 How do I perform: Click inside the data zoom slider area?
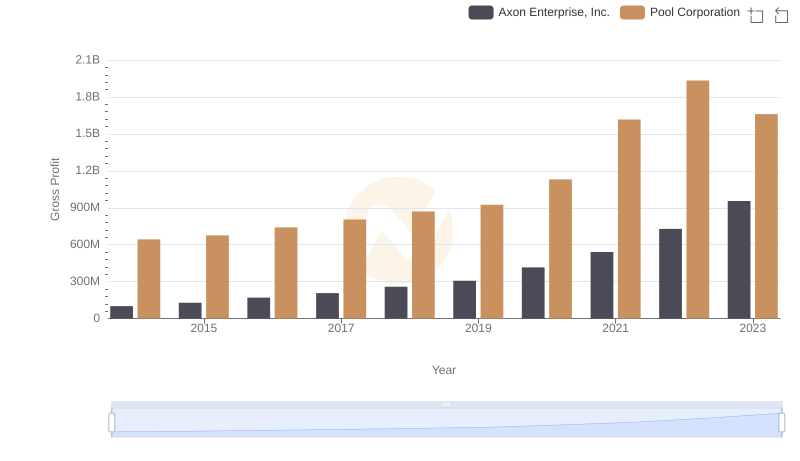point(446,423)
